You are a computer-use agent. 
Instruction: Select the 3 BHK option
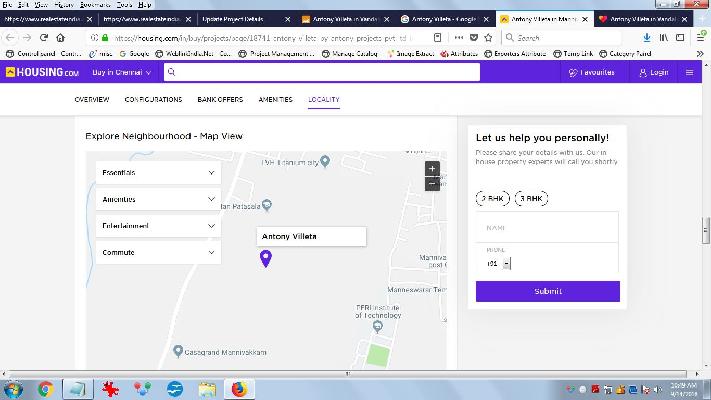531,198
